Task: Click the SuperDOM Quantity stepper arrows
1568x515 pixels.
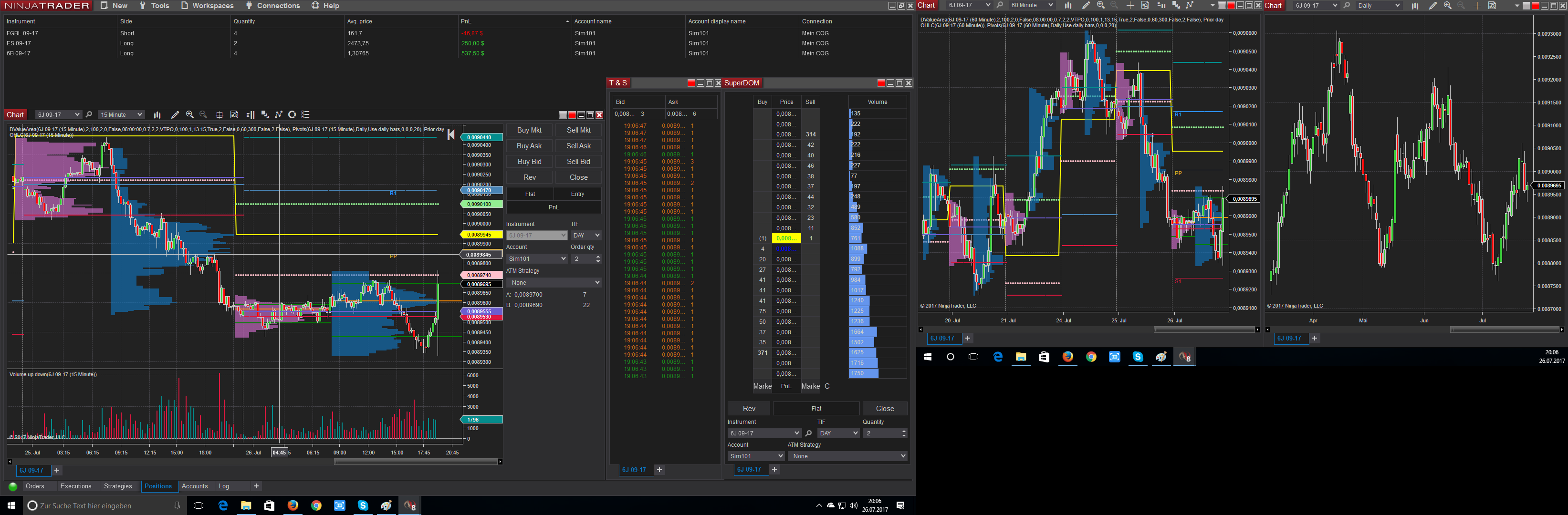Action: [x=903, y=433]
